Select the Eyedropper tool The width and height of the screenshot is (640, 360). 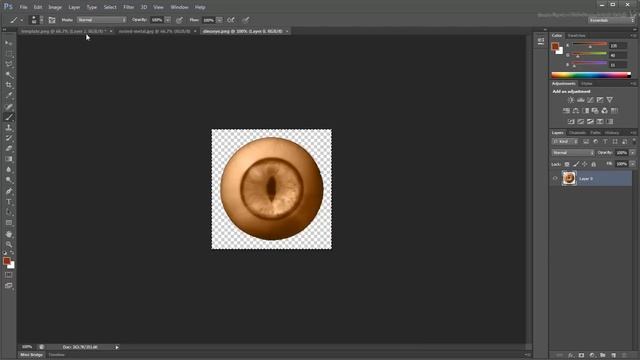(x=9, y=96)
